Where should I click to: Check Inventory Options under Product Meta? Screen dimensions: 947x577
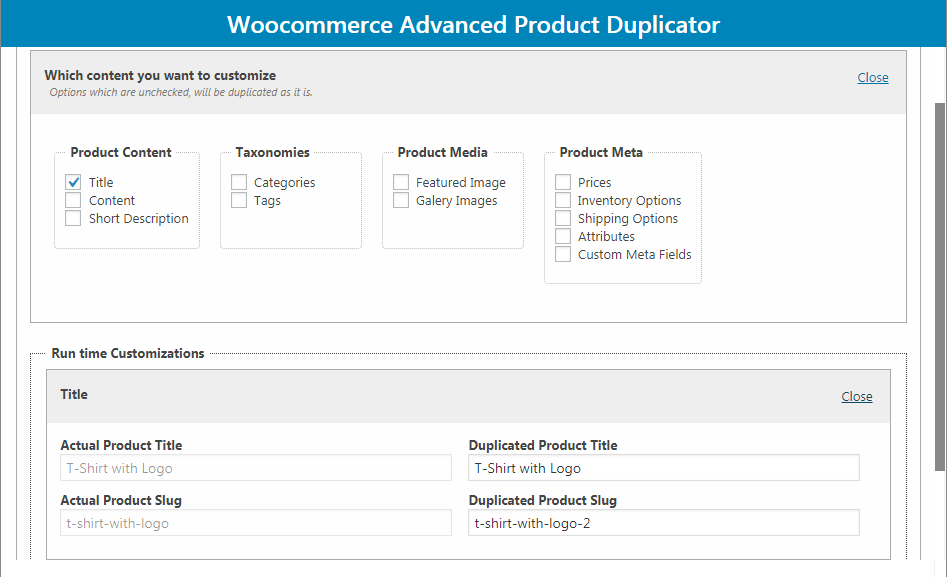(x=563, y=200)
